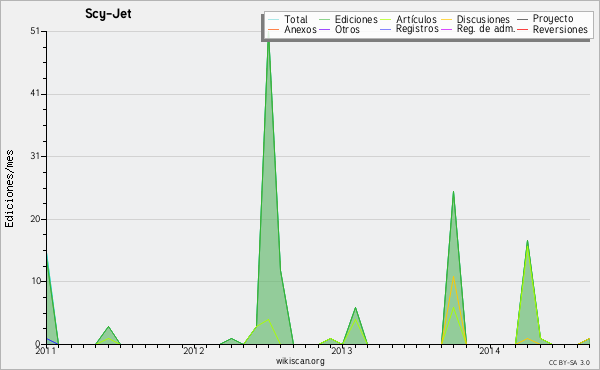Click the cyan Total line swatch in legend
Screen dimensions: 600x370
coord(274,19)
